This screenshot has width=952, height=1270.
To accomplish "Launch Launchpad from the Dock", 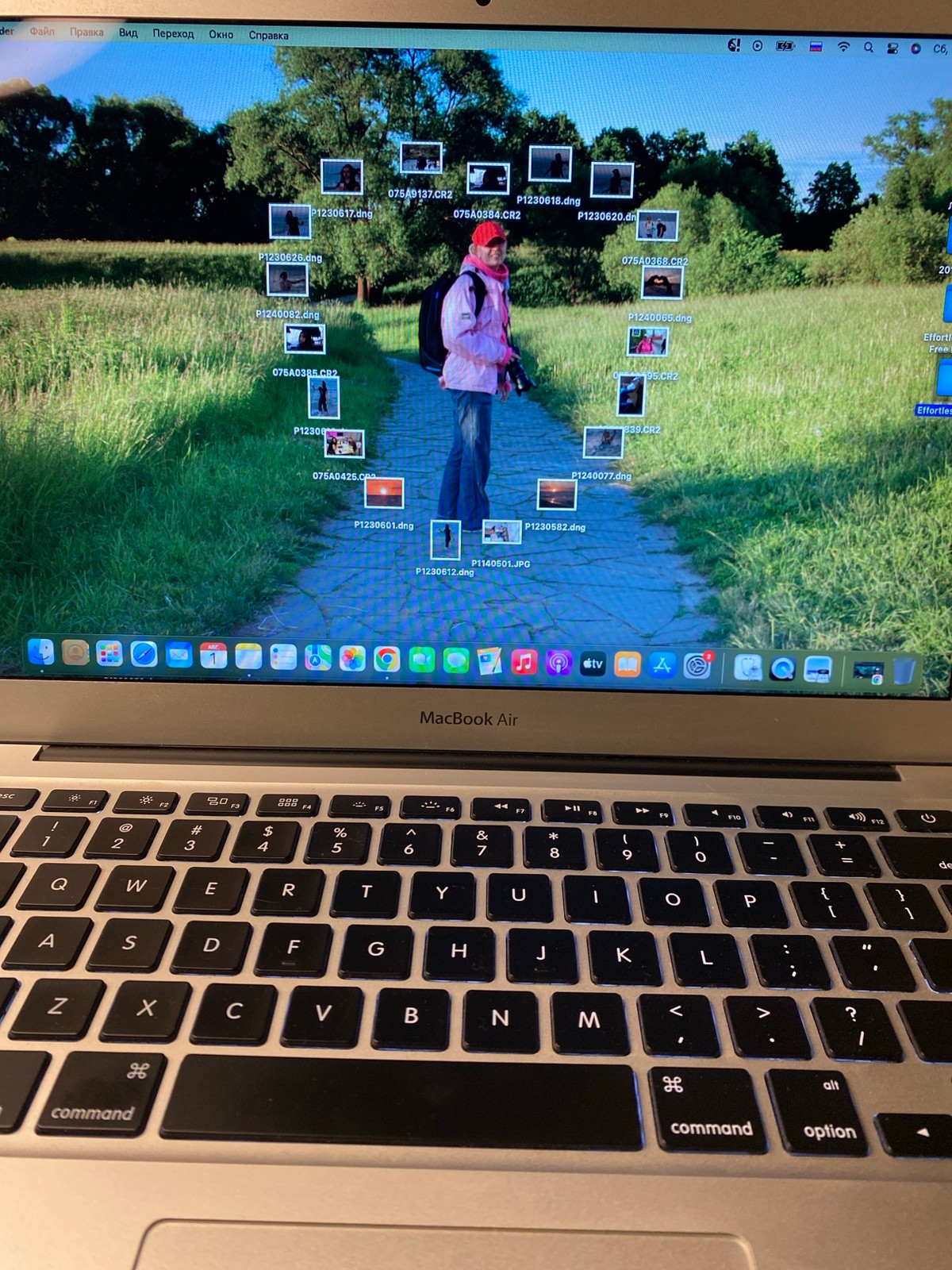I will pyautogui.click(x=109, y=653).
